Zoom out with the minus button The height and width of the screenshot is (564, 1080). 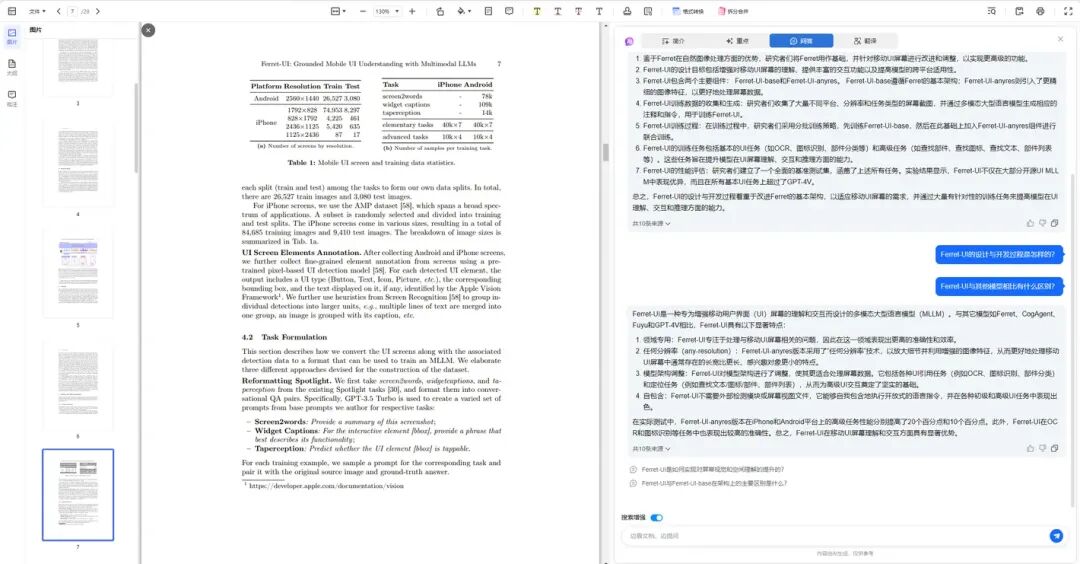pos(363,11)
